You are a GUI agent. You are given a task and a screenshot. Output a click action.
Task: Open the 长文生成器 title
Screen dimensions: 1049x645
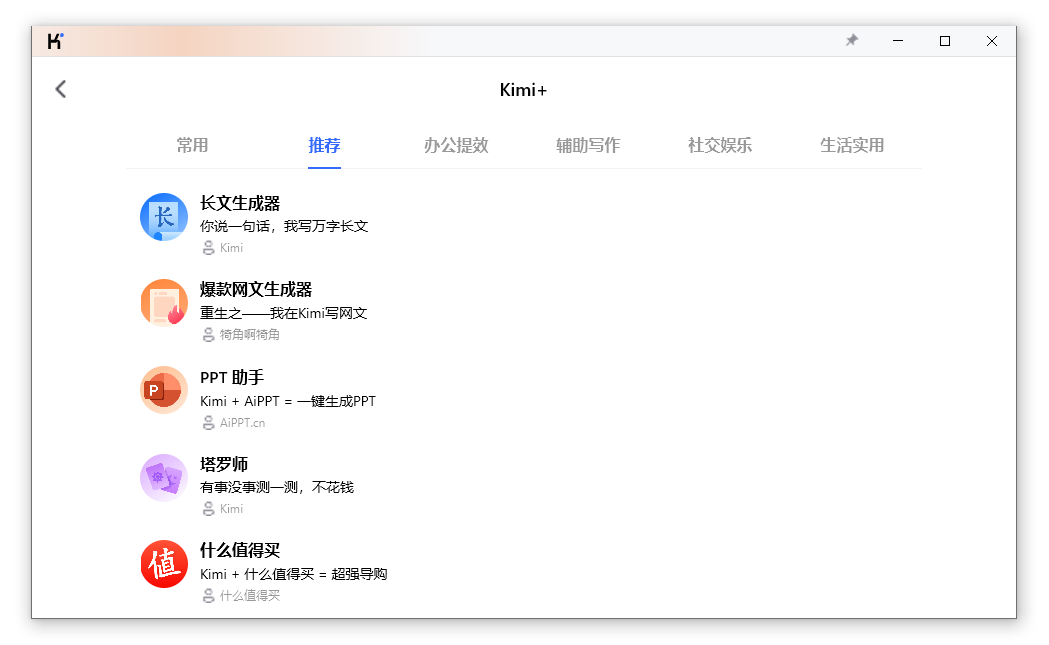coord(240,203)
